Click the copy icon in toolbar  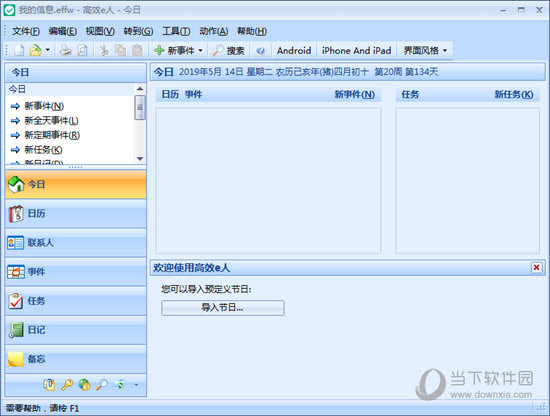(121, 51)
